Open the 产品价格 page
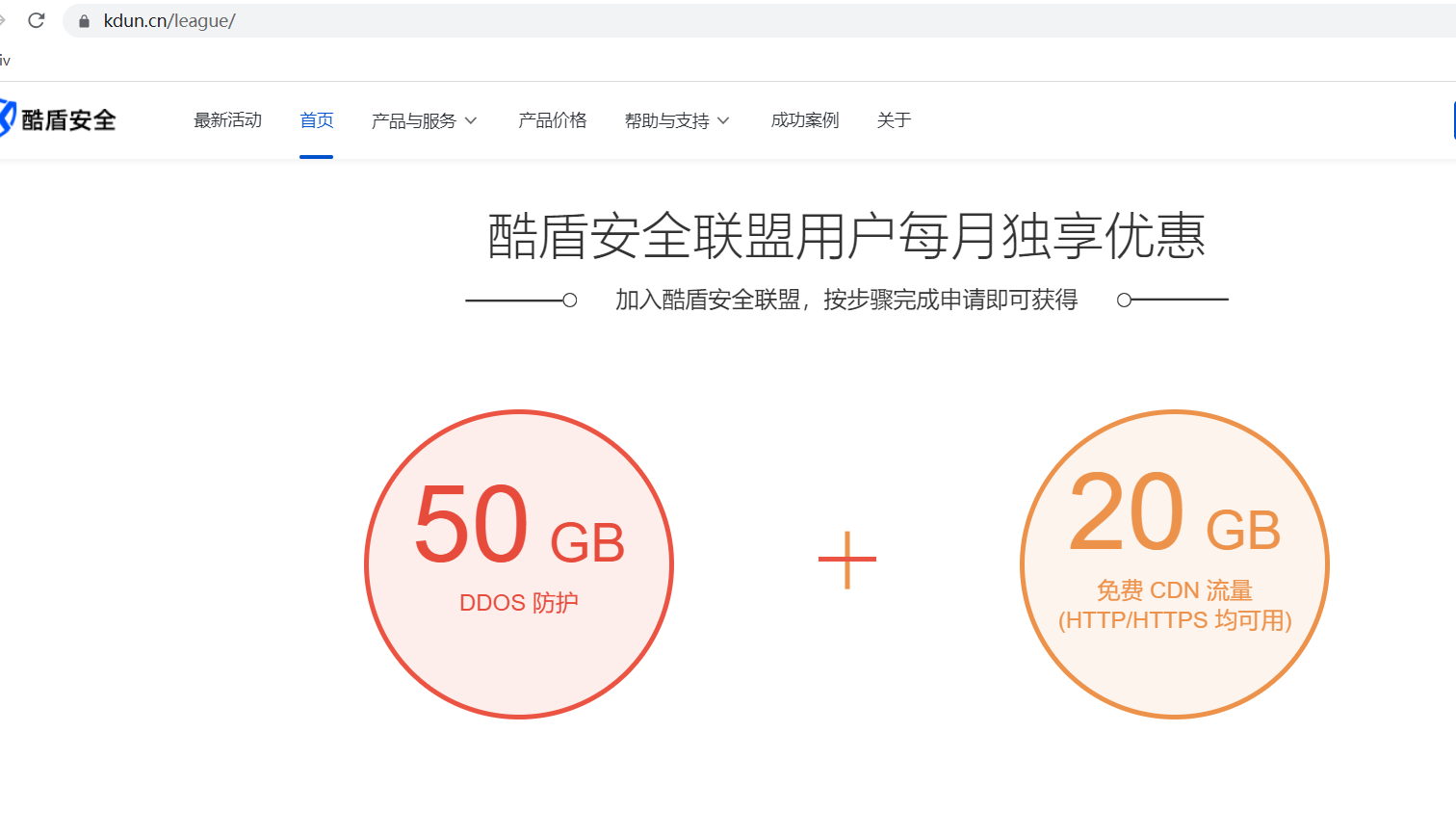This screenshot has width=1456, height=837. [x=552, y=120]
